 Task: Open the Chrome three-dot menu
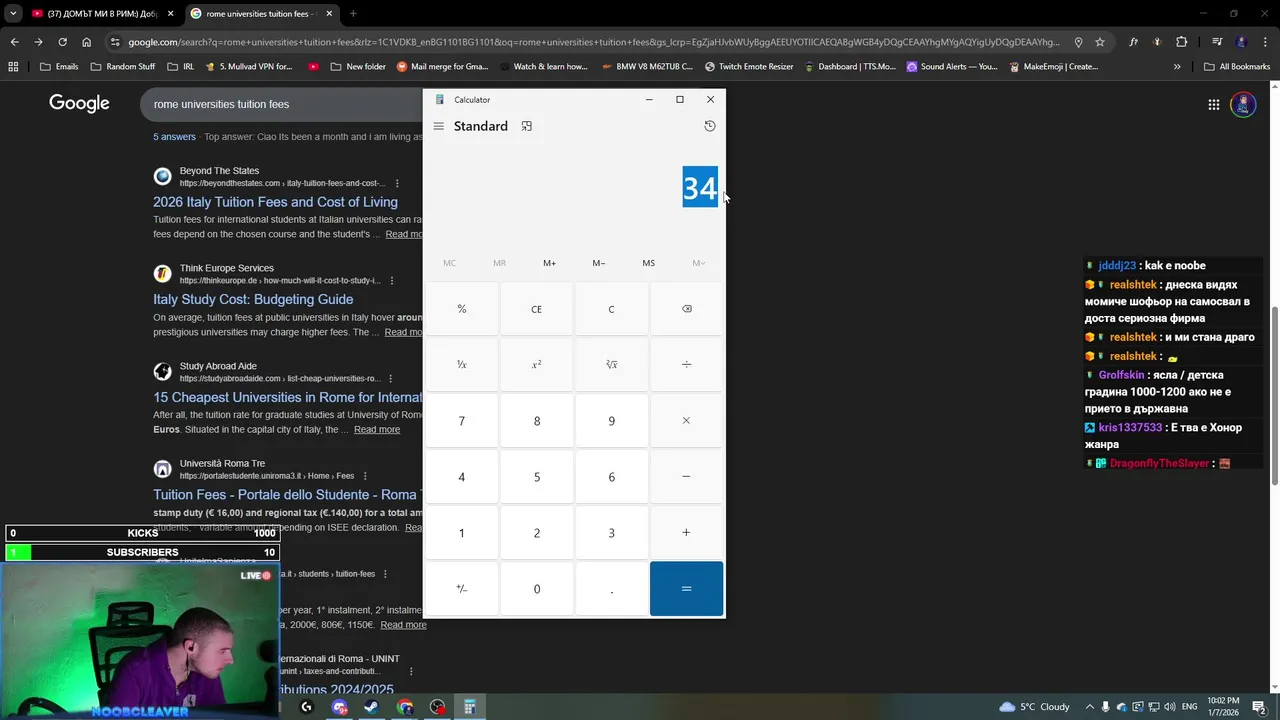(1265, 42)
